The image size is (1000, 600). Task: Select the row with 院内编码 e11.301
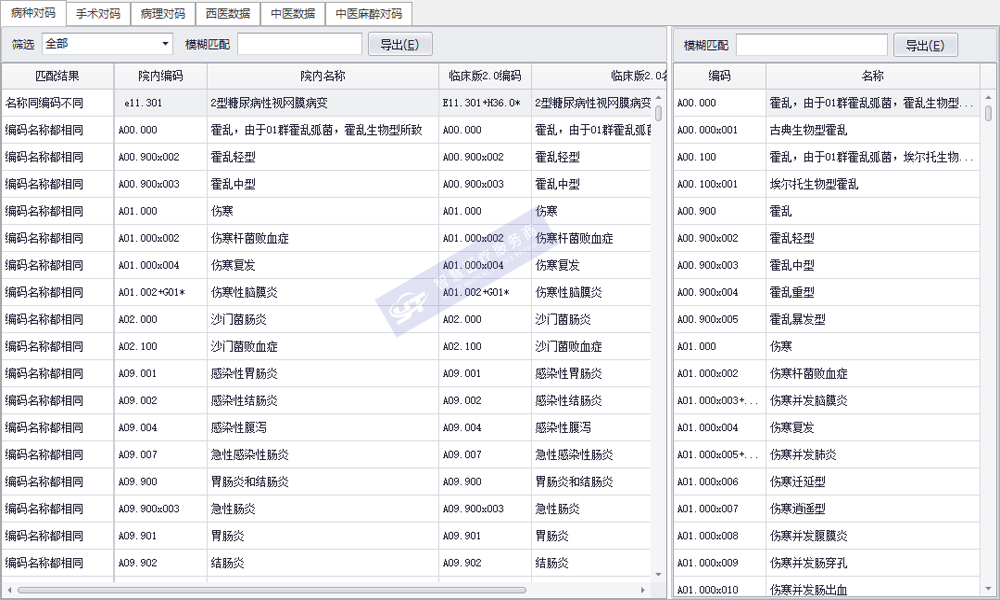pyautogui.click(x=160, y=103)
